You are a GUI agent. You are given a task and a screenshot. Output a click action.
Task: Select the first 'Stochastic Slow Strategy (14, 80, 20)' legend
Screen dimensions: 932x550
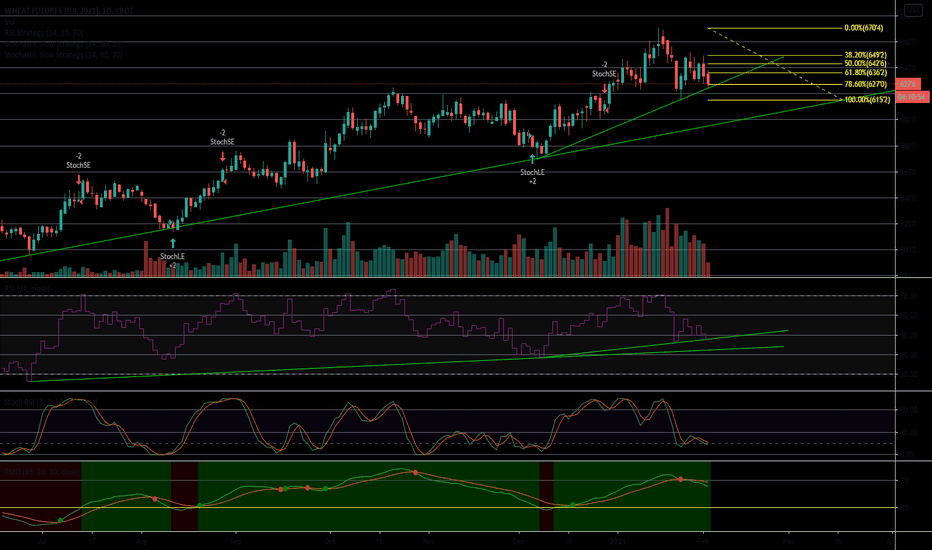tap(64, 44)
